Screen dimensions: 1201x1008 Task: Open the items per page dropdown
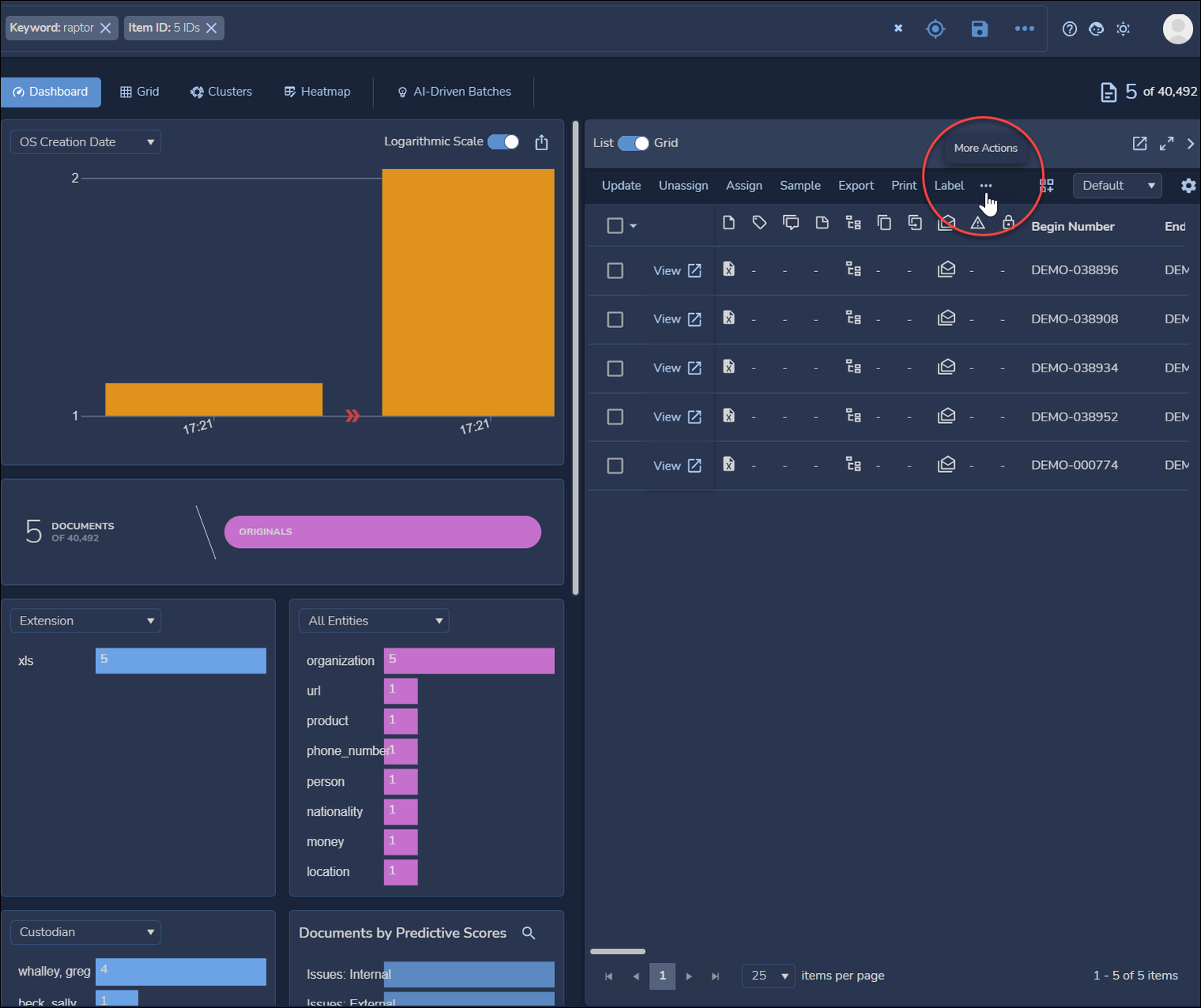(768, 976)
